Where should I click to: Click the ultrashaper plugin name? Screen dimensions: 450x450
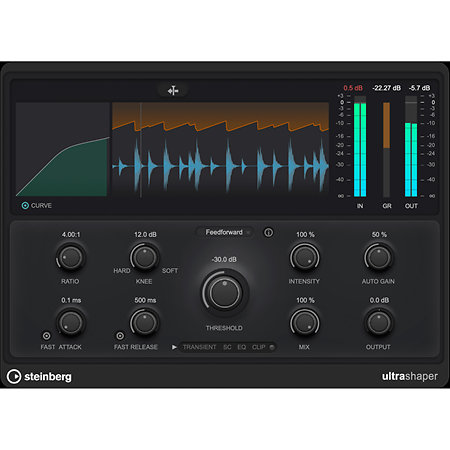click(x=410, y=376)
